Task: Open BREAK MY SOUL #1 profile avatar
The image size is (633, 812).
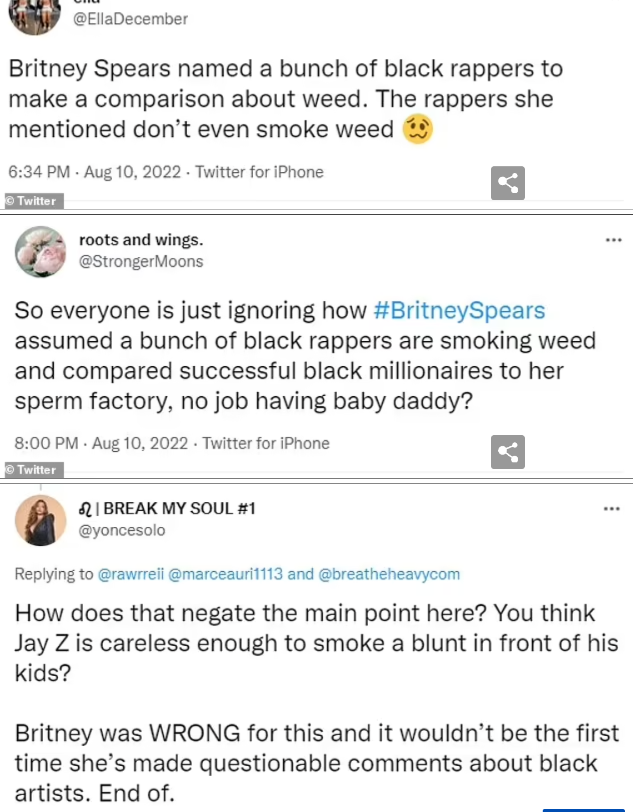Action: coord(40,520)
